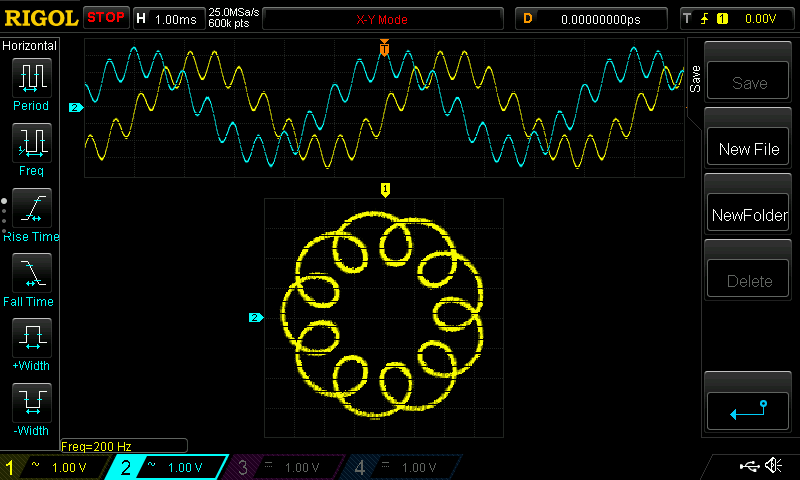Image resolution: width=800 pixels, height=480 pixels.
Task: Pick the -Width measurement icon
Action: (31, 403)
